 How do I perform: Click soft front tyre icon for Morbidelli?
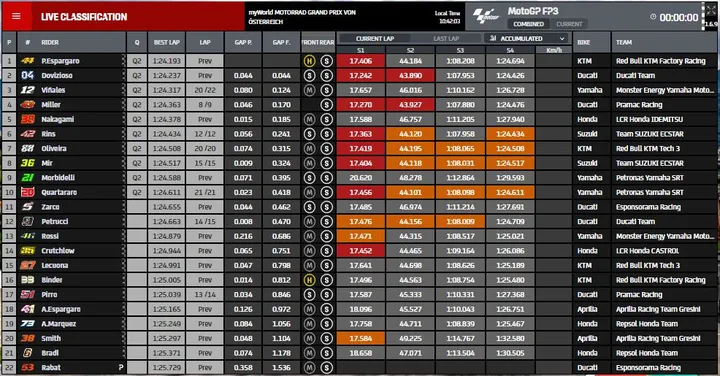(x=309, y=178)
